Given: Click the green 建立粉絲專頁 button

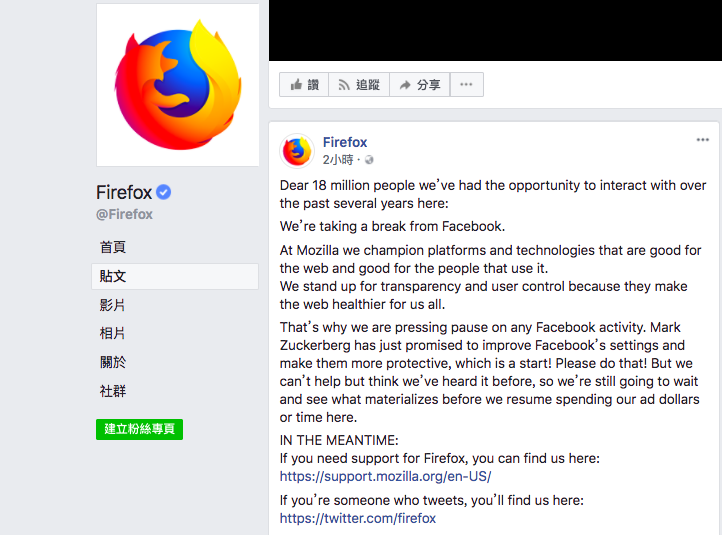Looking at the screenshot, I should click(x=140, y=429).
